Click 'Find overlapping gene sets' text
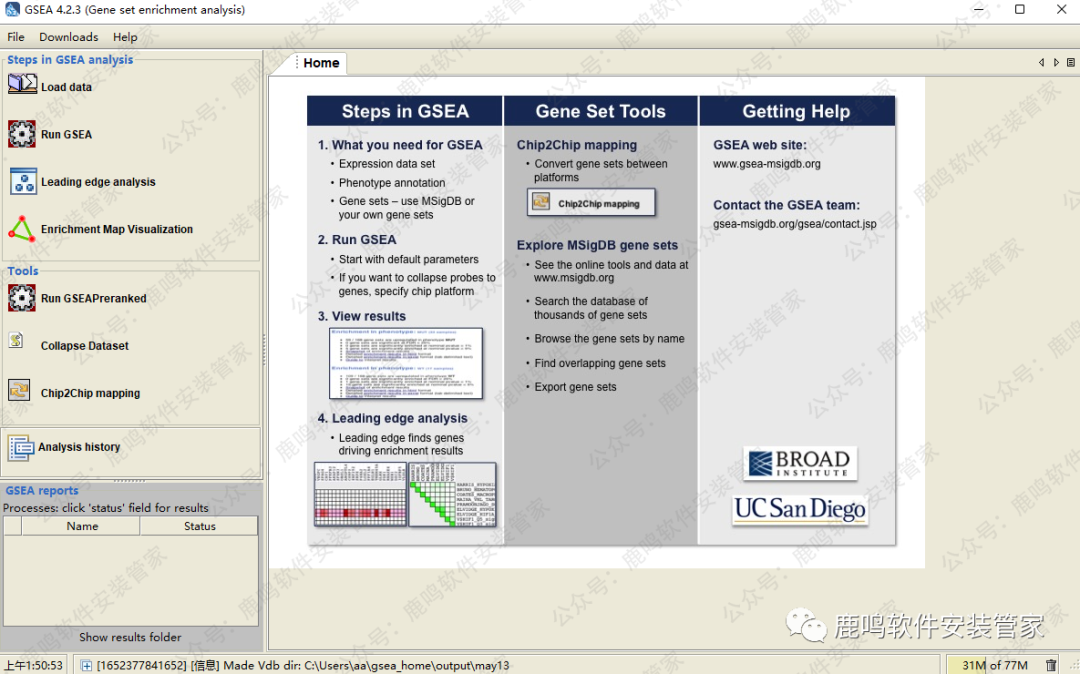This screenshot has height=674, width=1080. click(x=600, y=364)
